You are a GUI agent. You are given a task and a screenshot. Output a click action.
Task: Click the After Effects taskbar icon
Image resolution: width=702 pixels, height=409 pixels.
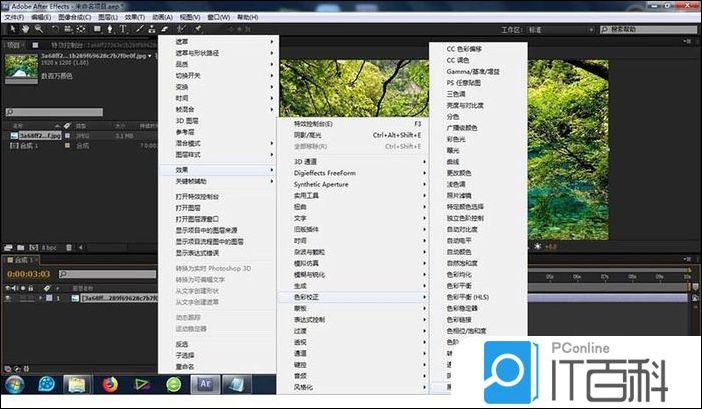[x=205, y=383]
